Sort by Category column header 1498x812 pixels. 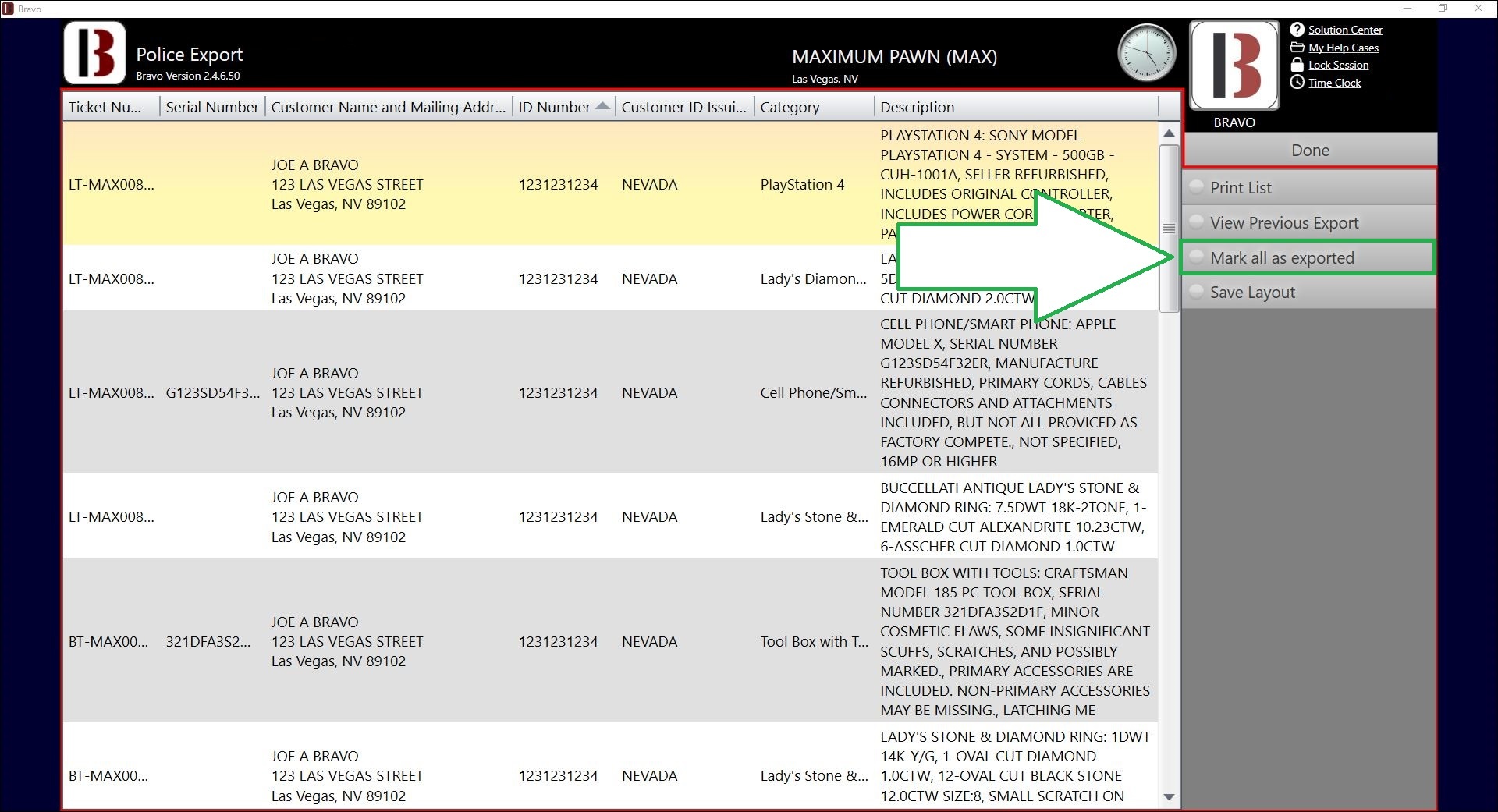[x=815, y=107]
